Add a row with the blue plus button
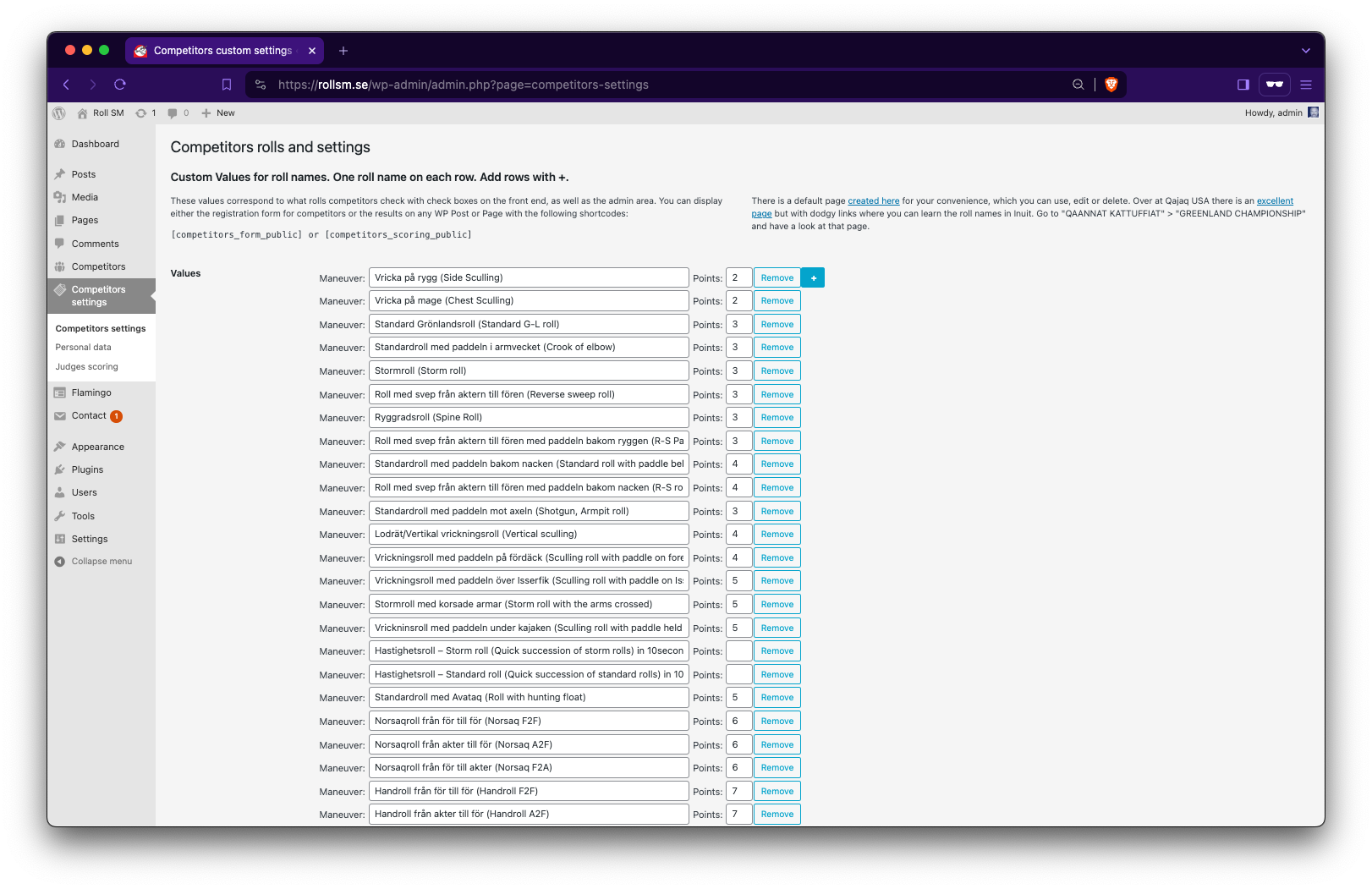The height and width of the screenshot is (889, 1372). (813, 278)
